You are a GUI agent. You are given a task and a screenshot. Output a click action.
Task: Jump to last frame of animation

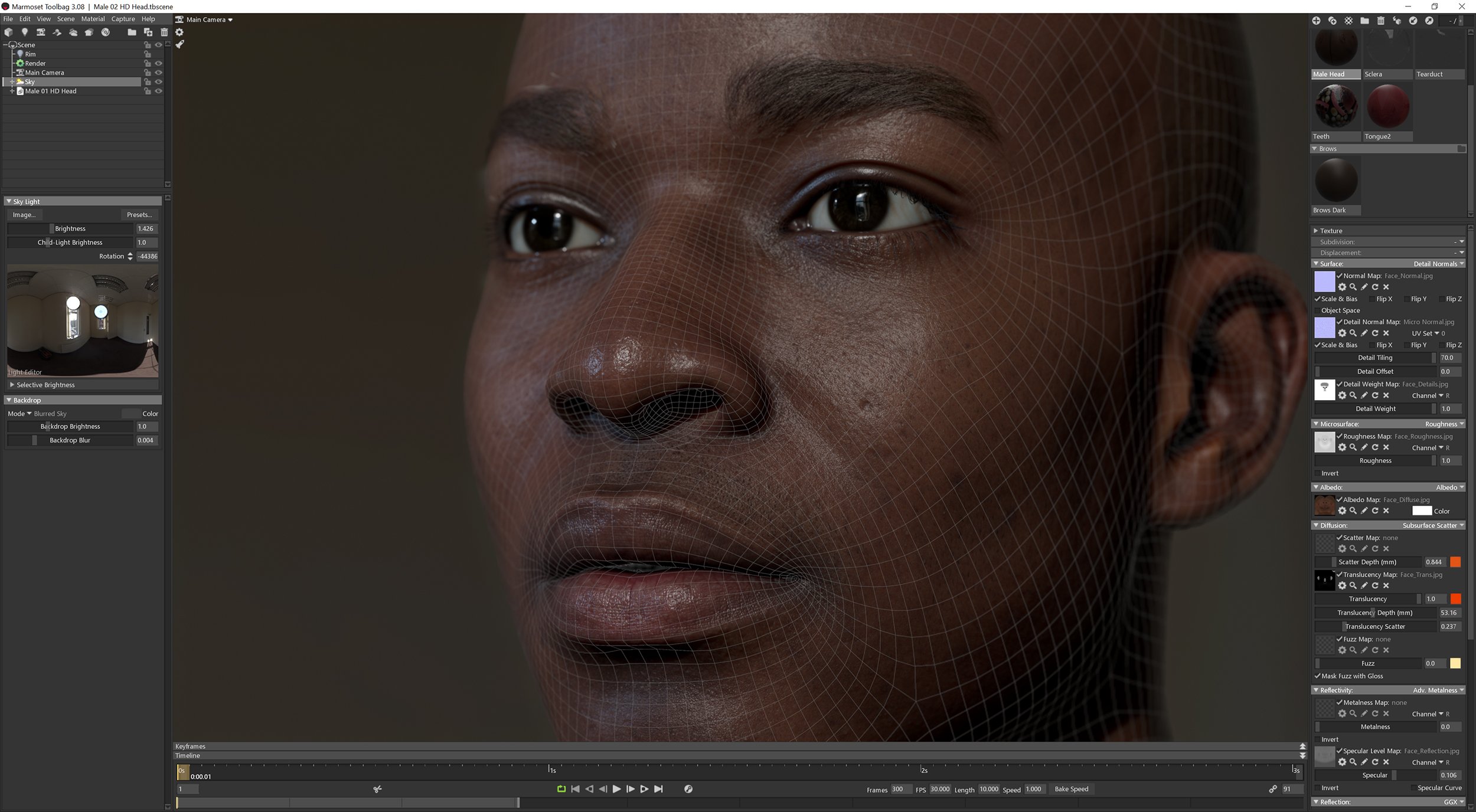click(659, 789)
